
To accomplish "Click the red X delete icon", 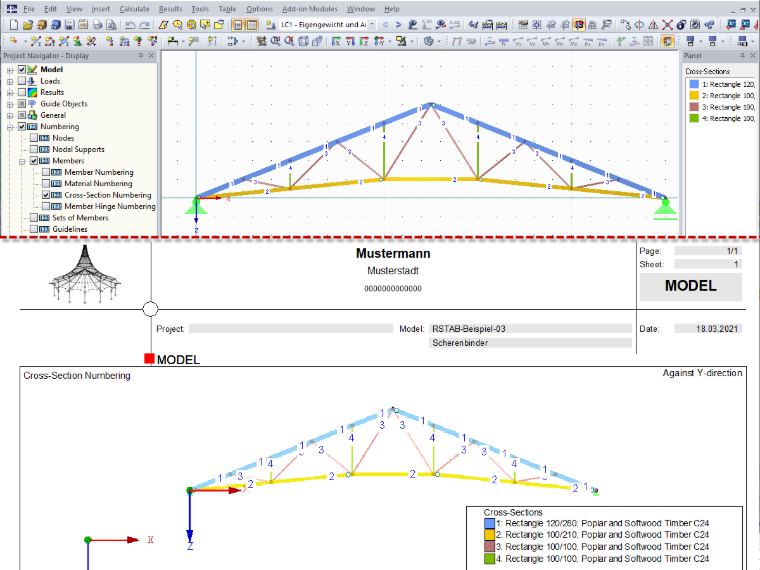I will click(x=667, y=25).
